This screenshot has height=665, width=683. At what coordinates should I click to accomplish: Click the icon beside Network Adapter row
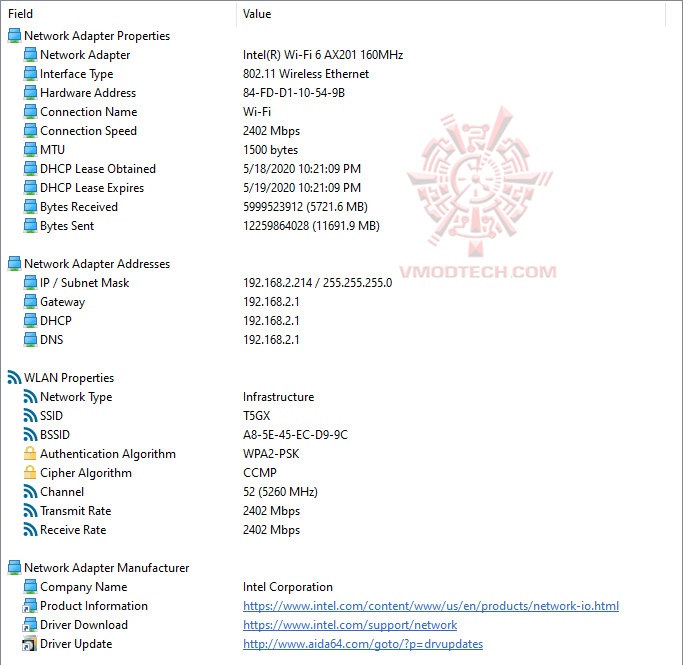[x=30, y=55]
